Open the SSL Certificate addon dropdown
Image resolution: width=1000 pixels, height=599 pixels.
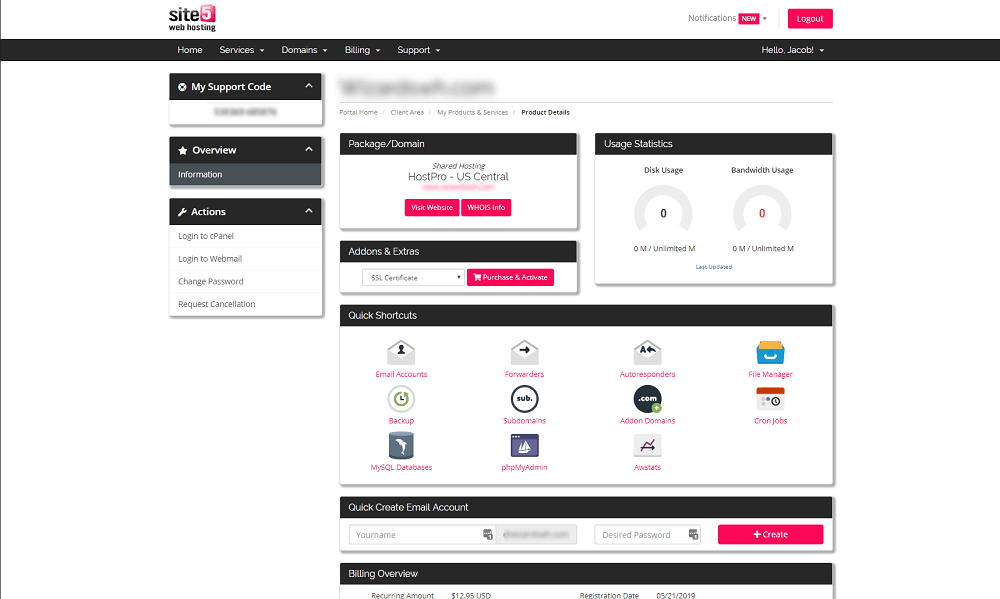413,277
